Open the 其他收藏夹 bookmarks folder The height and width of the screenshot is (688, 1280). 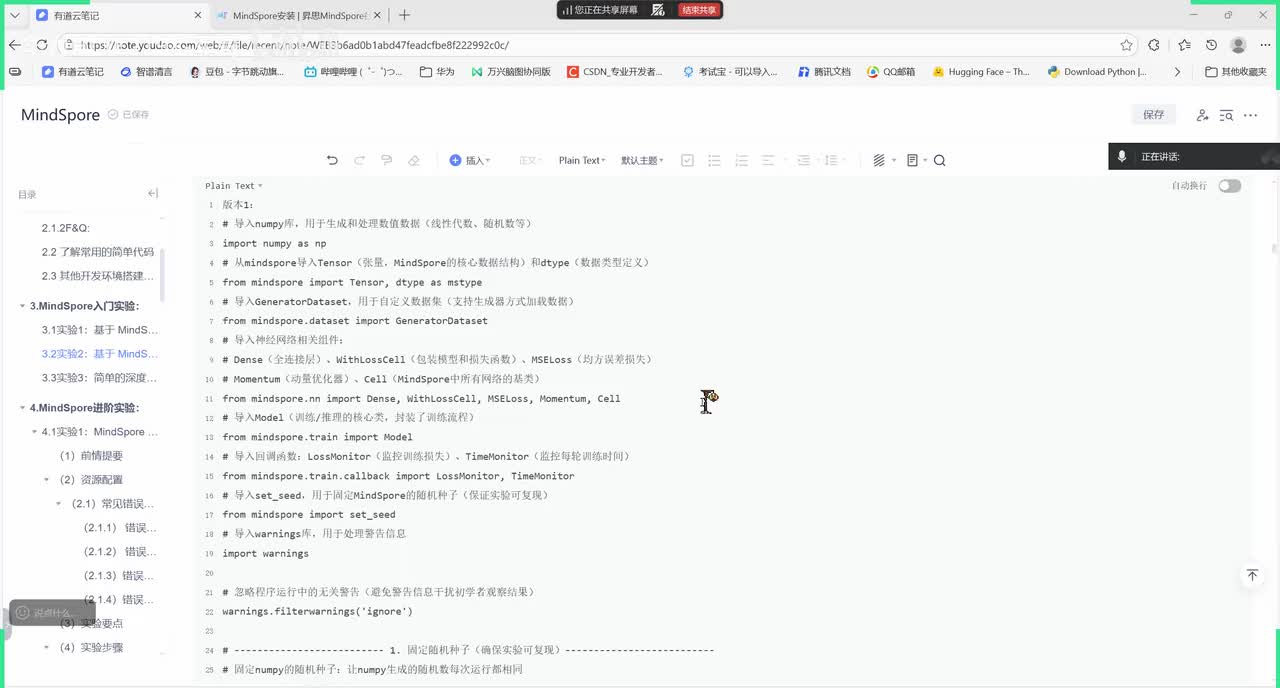[1236, 72]
